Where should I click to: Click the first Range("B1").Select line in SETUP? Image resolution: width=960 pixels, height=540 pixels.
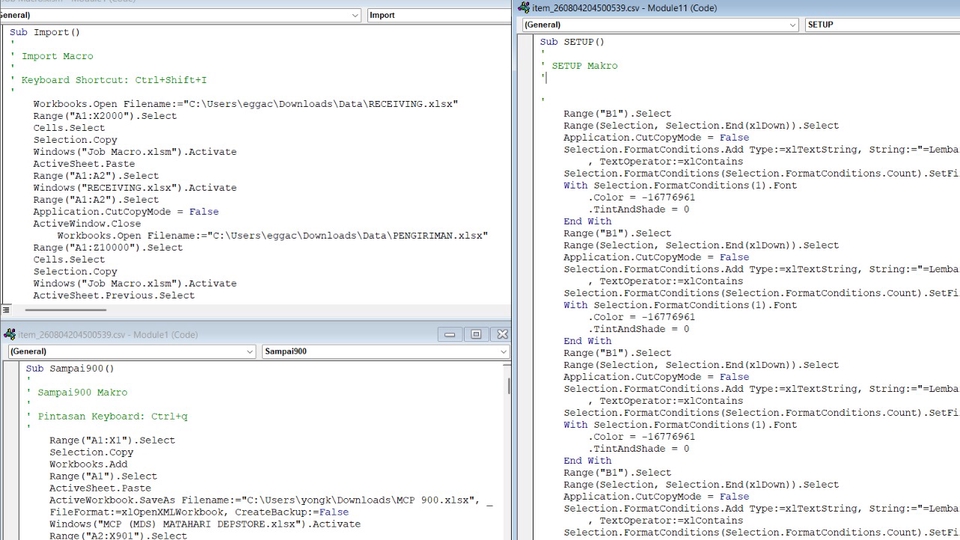617,113
